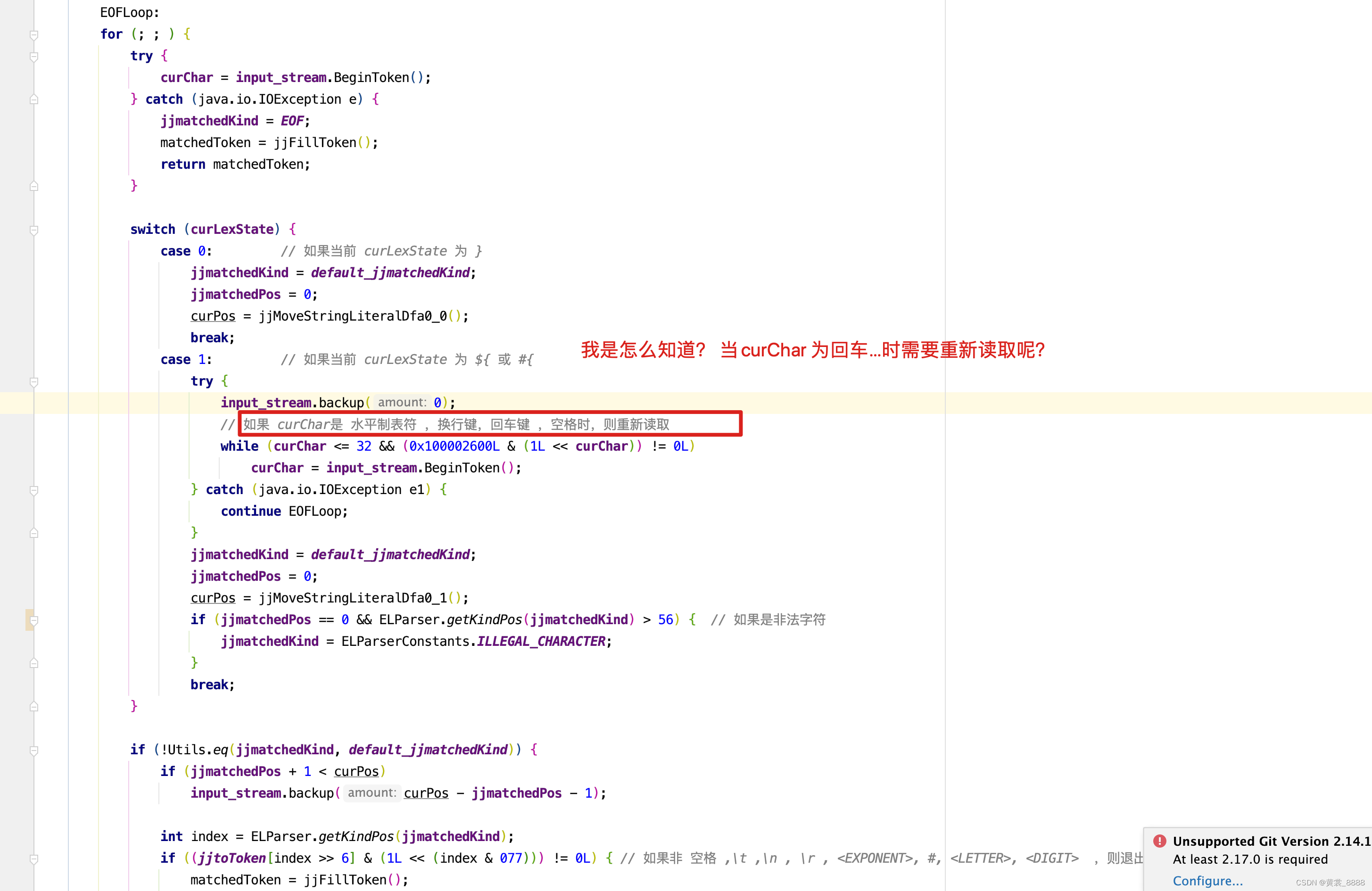Fold the catch IOException e block
This screenshot has width=1372, height=891.
pos(34,99)
